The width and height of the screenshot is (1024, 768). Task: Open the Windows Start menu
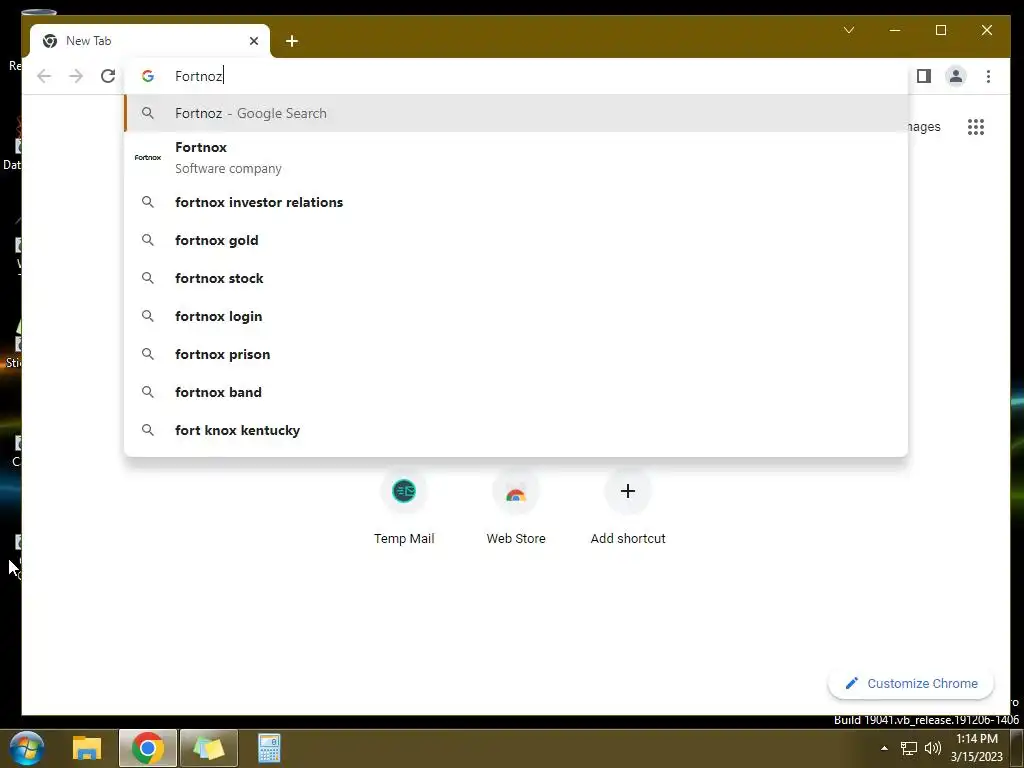pos(26,748)
